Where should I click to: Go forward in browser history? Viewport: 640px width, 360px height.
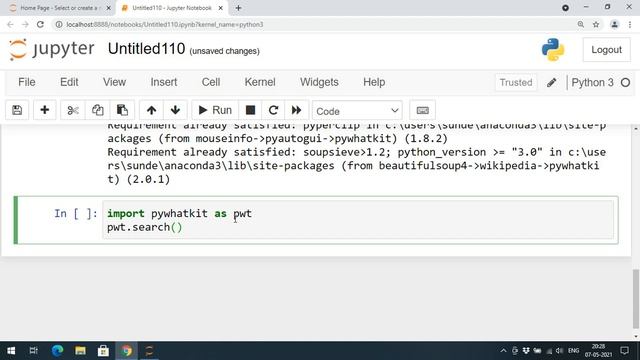(25, 24)
